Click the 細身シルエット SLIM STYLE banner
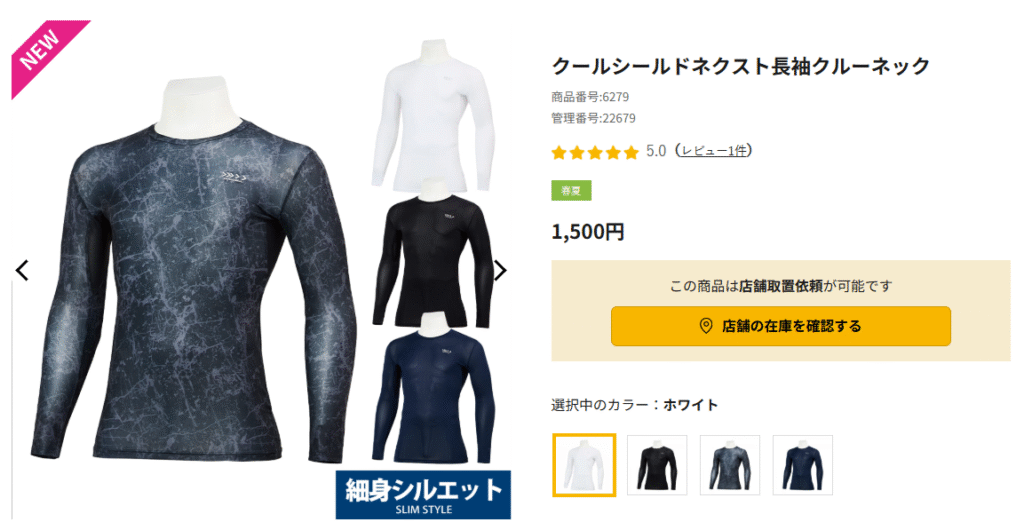 click(423, 495)
